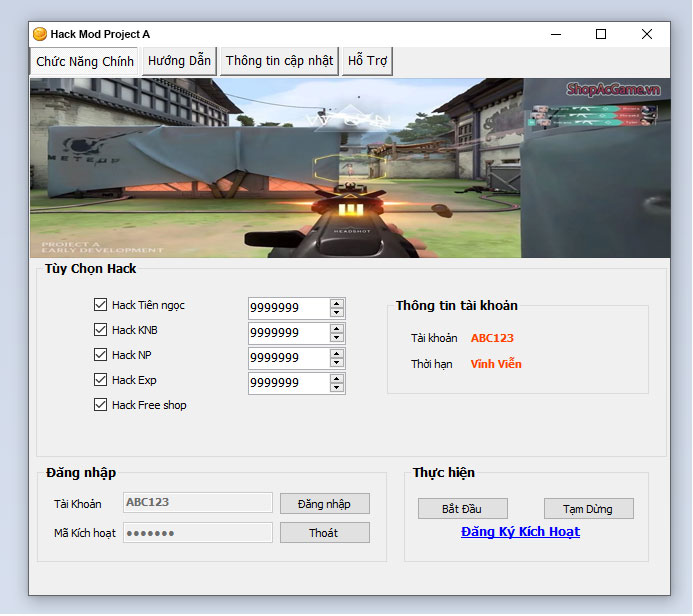The height and width of the screenshot is (616, 693).
Task: Click the Đăng nhập button
Action: tap(324, 504)
